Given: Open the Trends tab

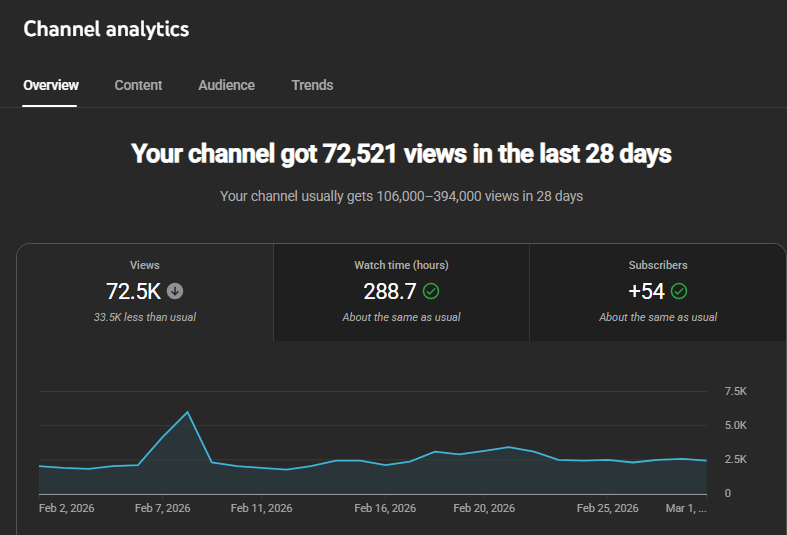Looking at the screenshot, I should click(x=312, y=85).
